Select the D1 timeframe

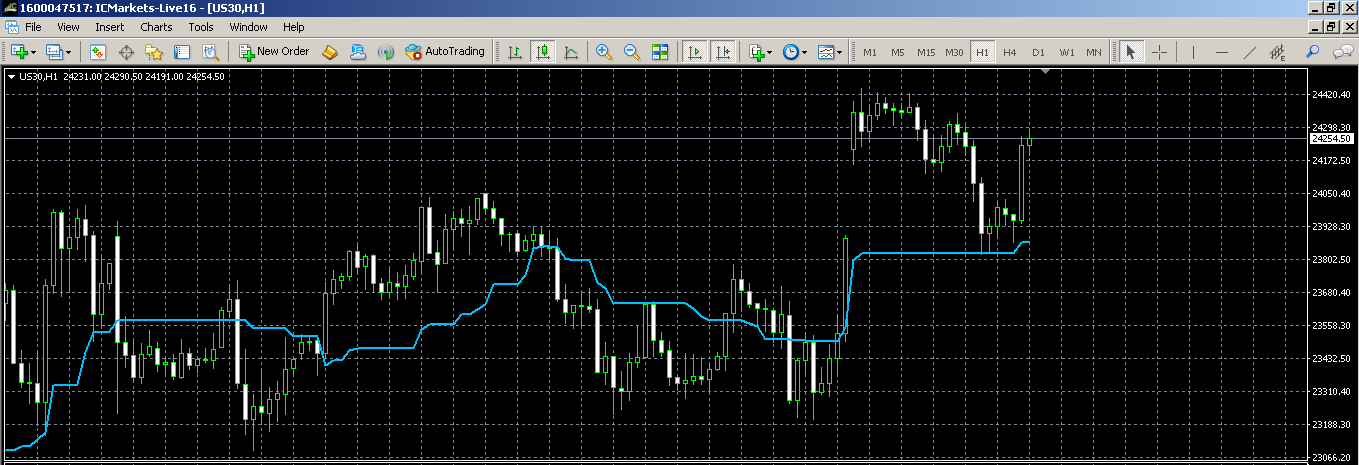tap(1038, 52)
